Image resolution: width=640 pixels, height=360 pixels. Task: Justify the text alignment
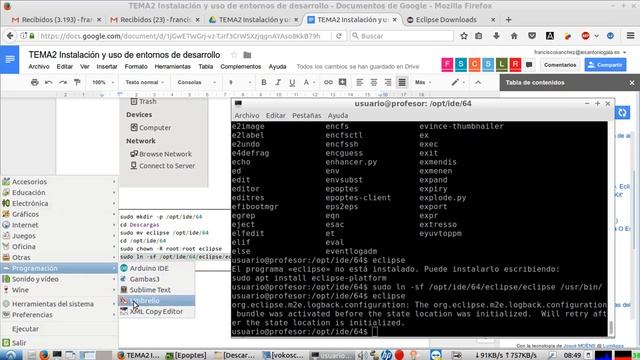402,82
